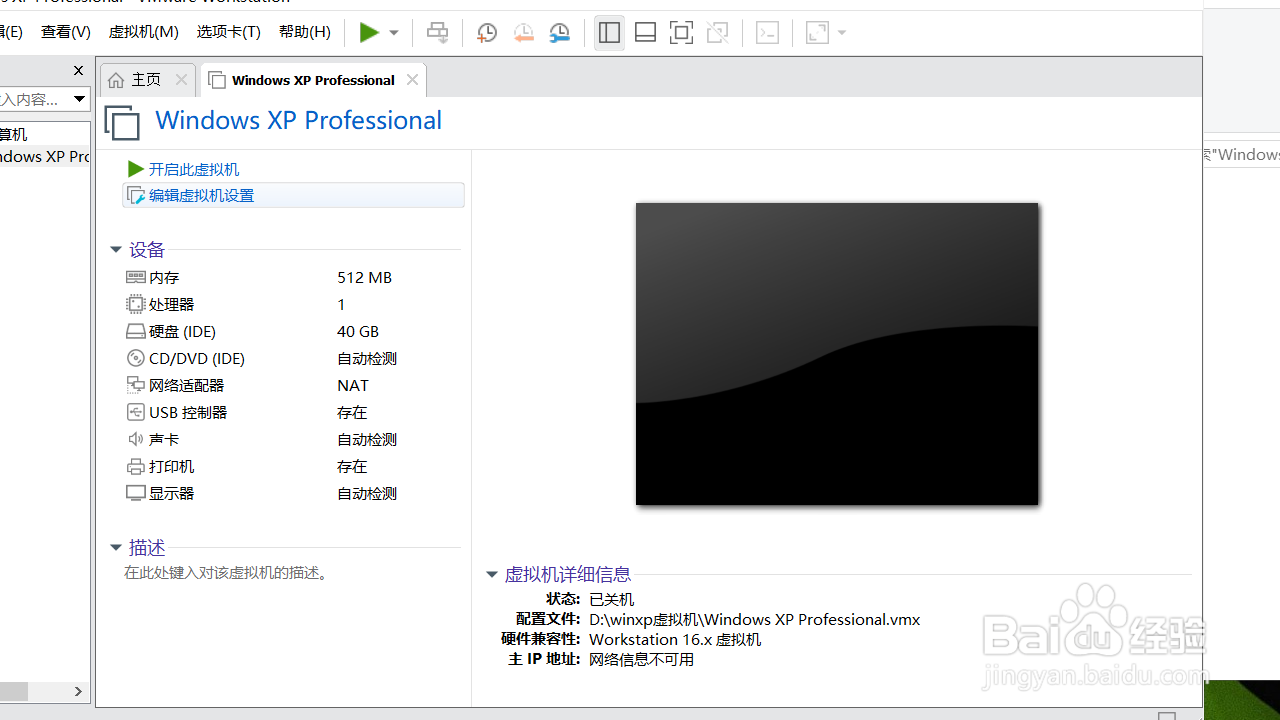Click the green arrow beside 开启此虚拟机

(136, 170)
